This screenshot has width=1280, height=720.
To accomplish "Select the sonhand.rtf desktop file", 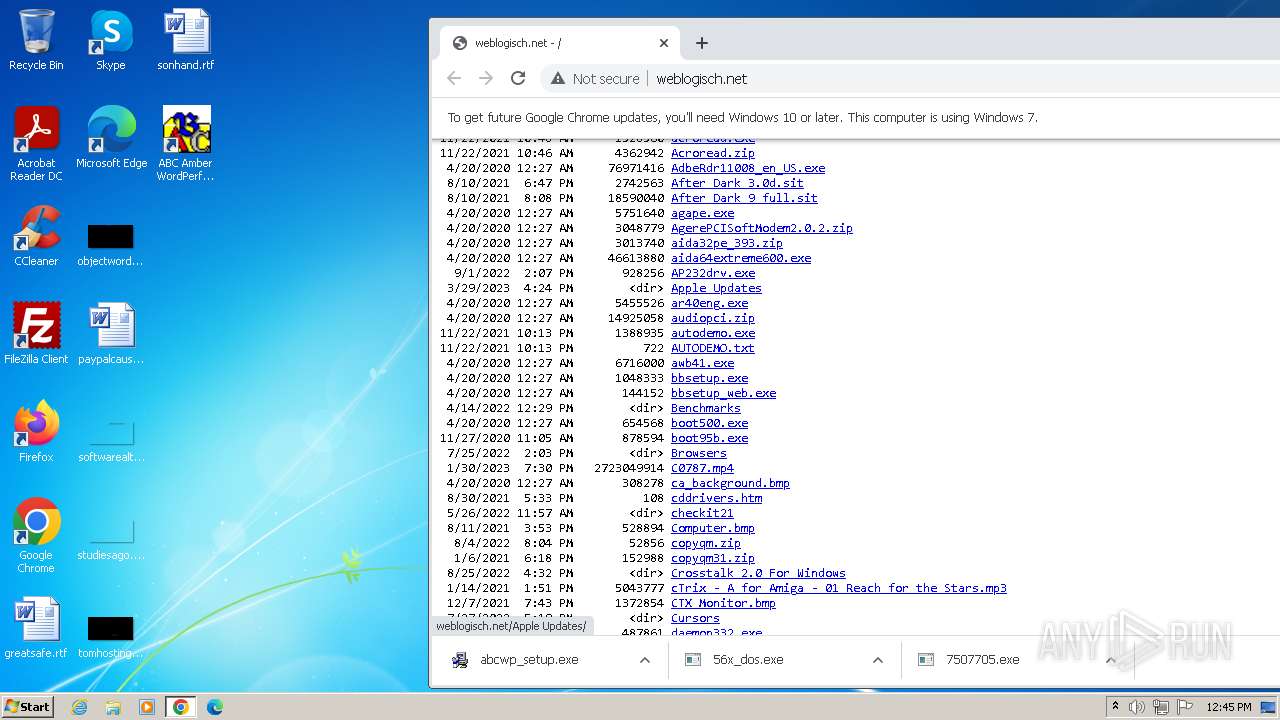I will 185,40.
